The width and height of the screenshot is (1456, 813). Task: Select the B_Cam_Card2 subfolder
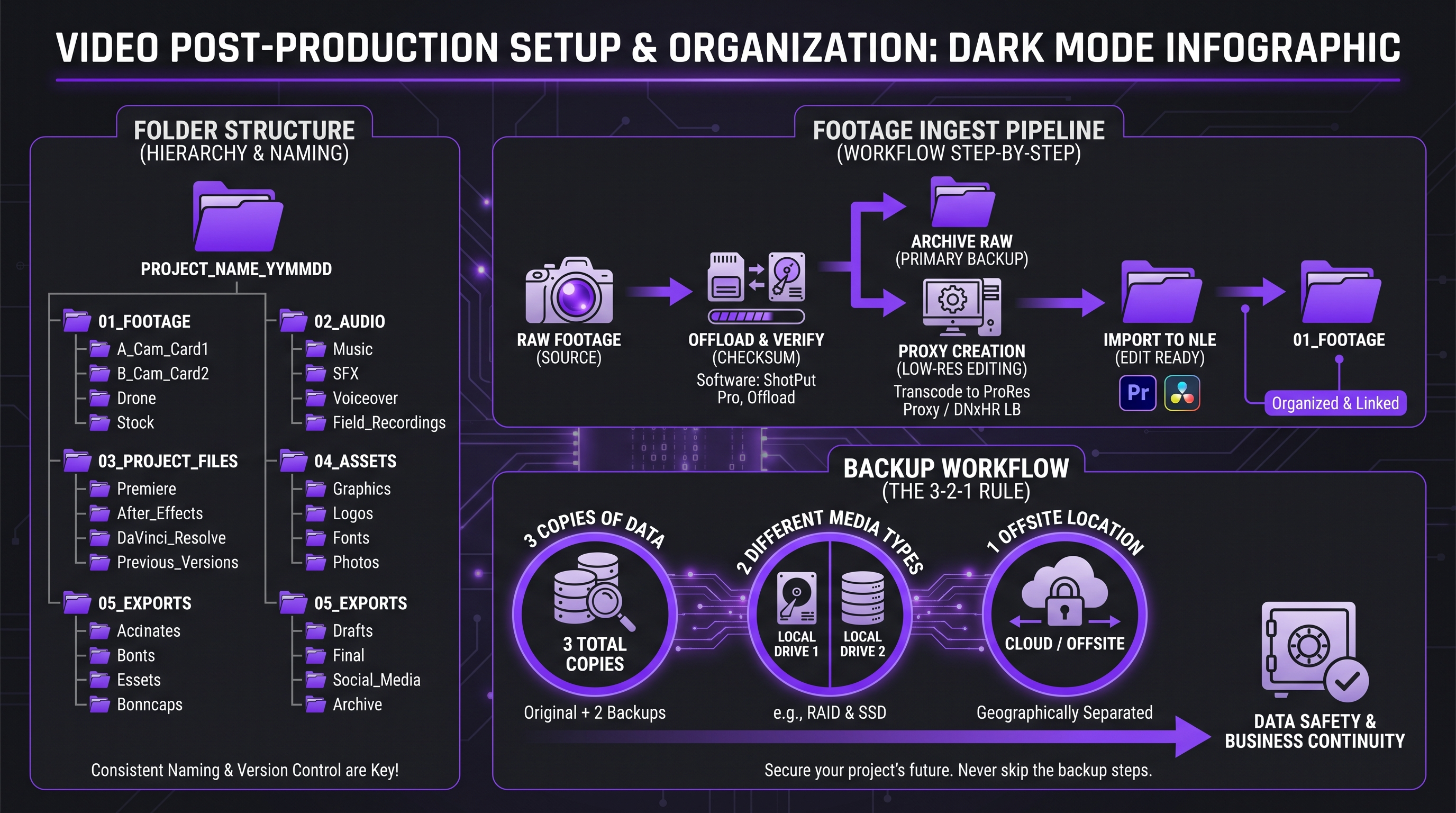pyautogui.click(x=149, y=373)
